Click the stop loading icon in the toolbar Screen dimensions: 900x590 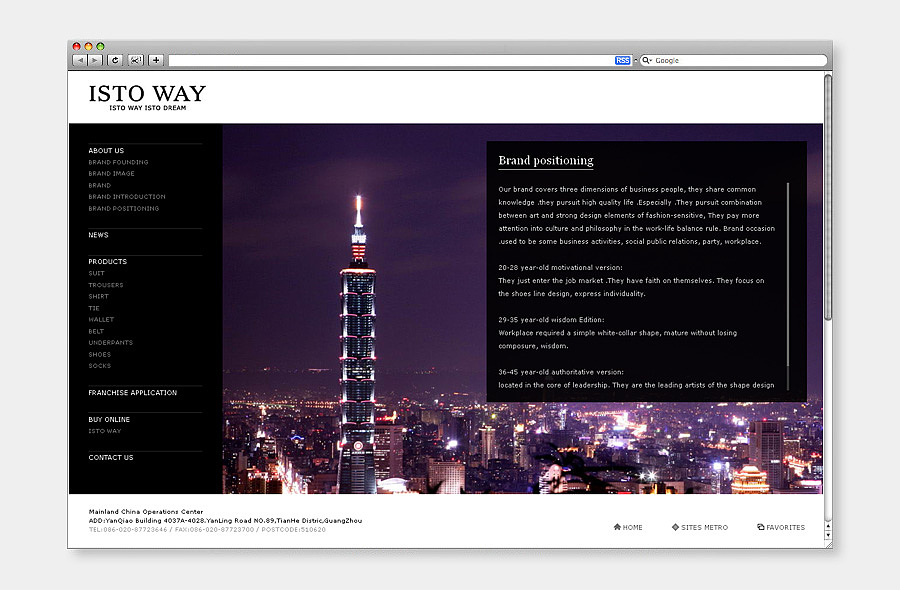(x=135, y=60)
